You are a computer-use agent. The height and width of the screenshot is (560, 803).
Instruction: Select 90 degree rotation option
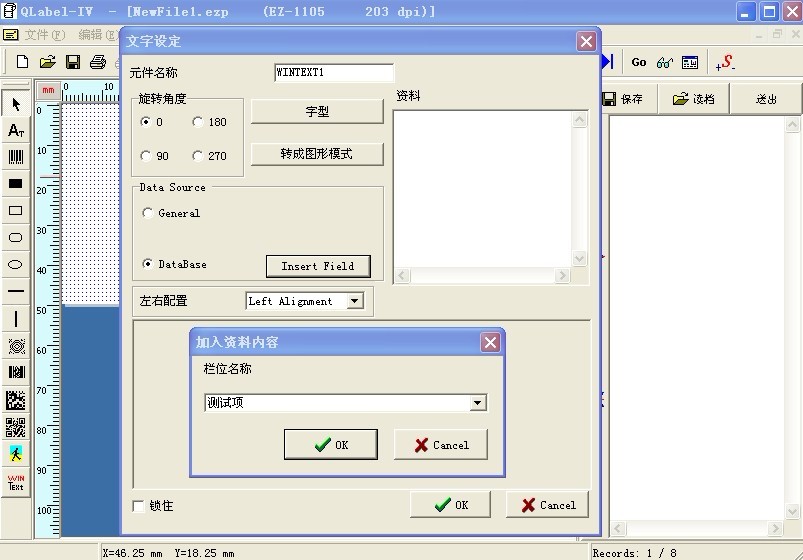point(146,156)
